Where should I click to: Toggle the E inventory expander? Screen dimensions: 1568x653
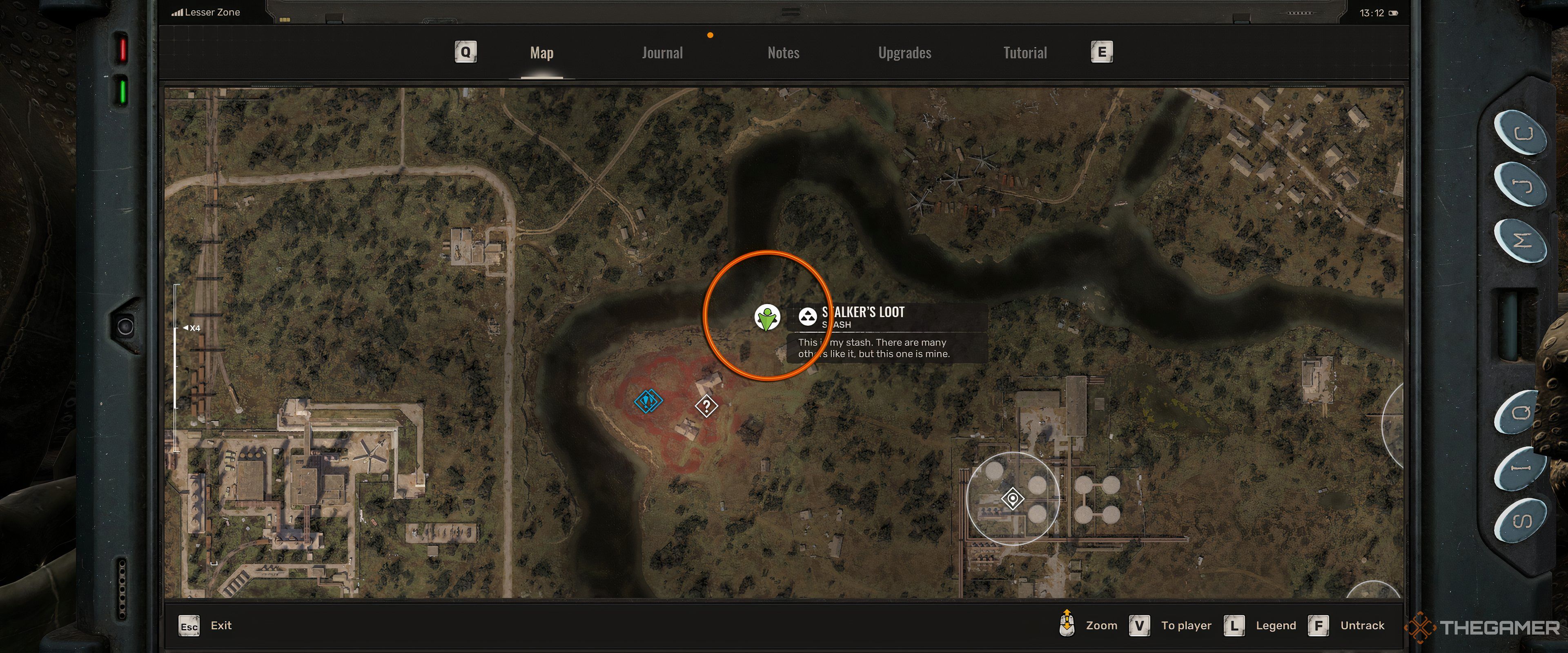point(1100,52)
